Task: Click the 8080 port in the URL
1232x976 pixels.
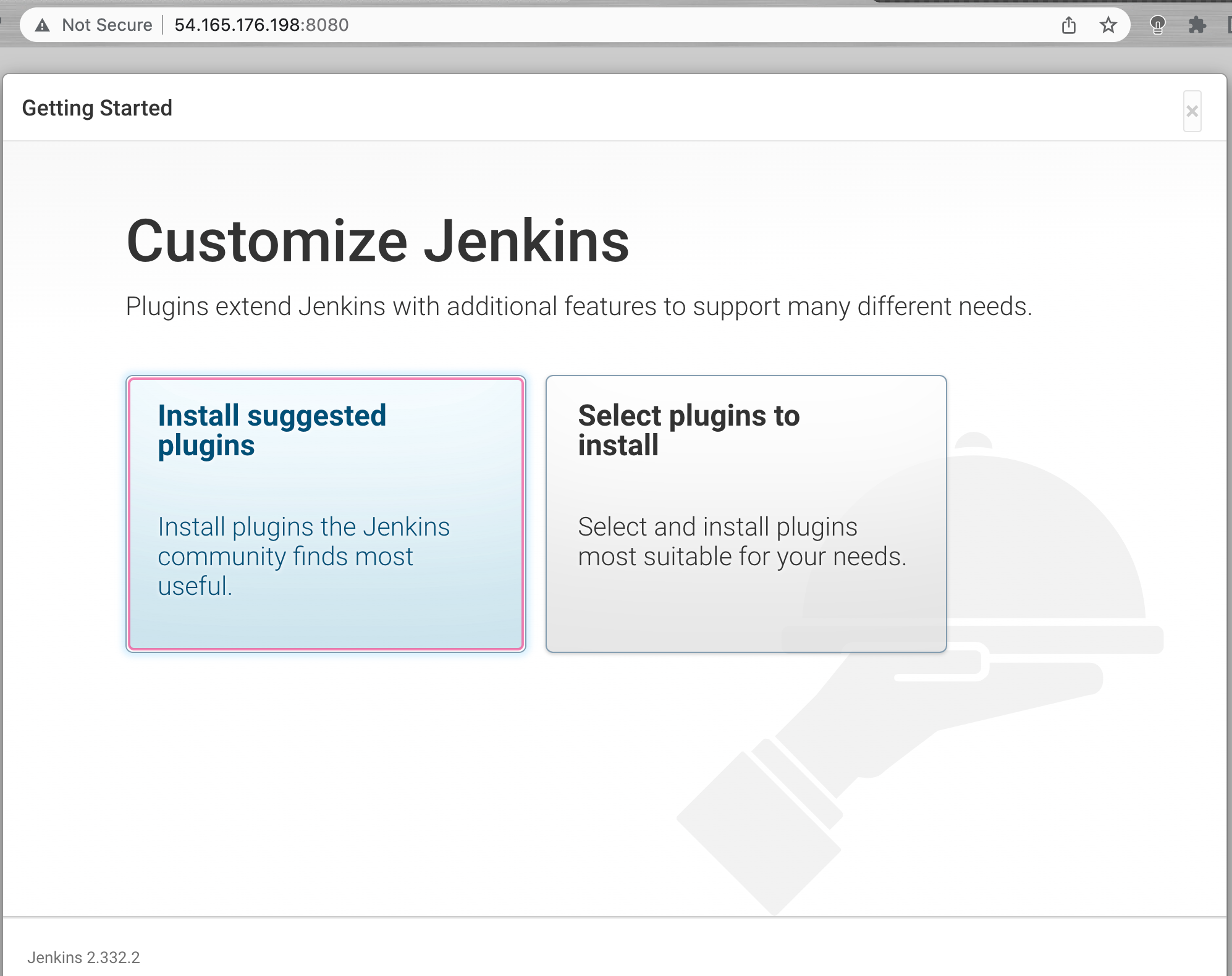Action: tap(327, 25)
